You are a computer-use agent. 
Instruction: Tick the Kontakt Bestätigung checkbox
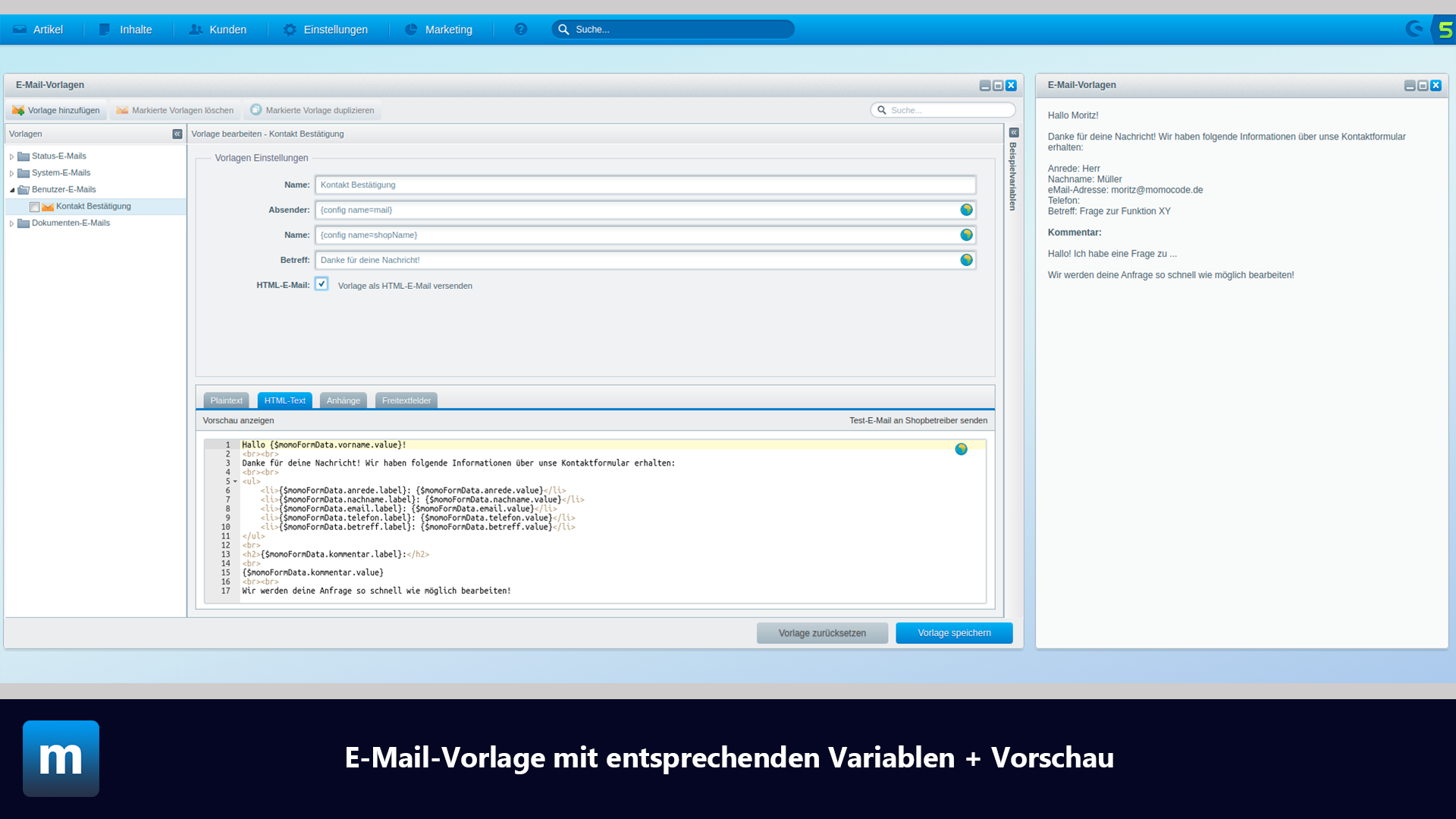(34, 207)
